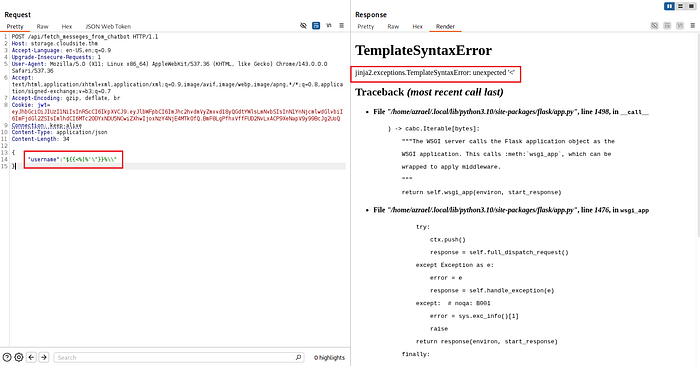This screenshot has height=366, width=700.
Task: Click the magnifier icon in search box
Action: (298, 357)
